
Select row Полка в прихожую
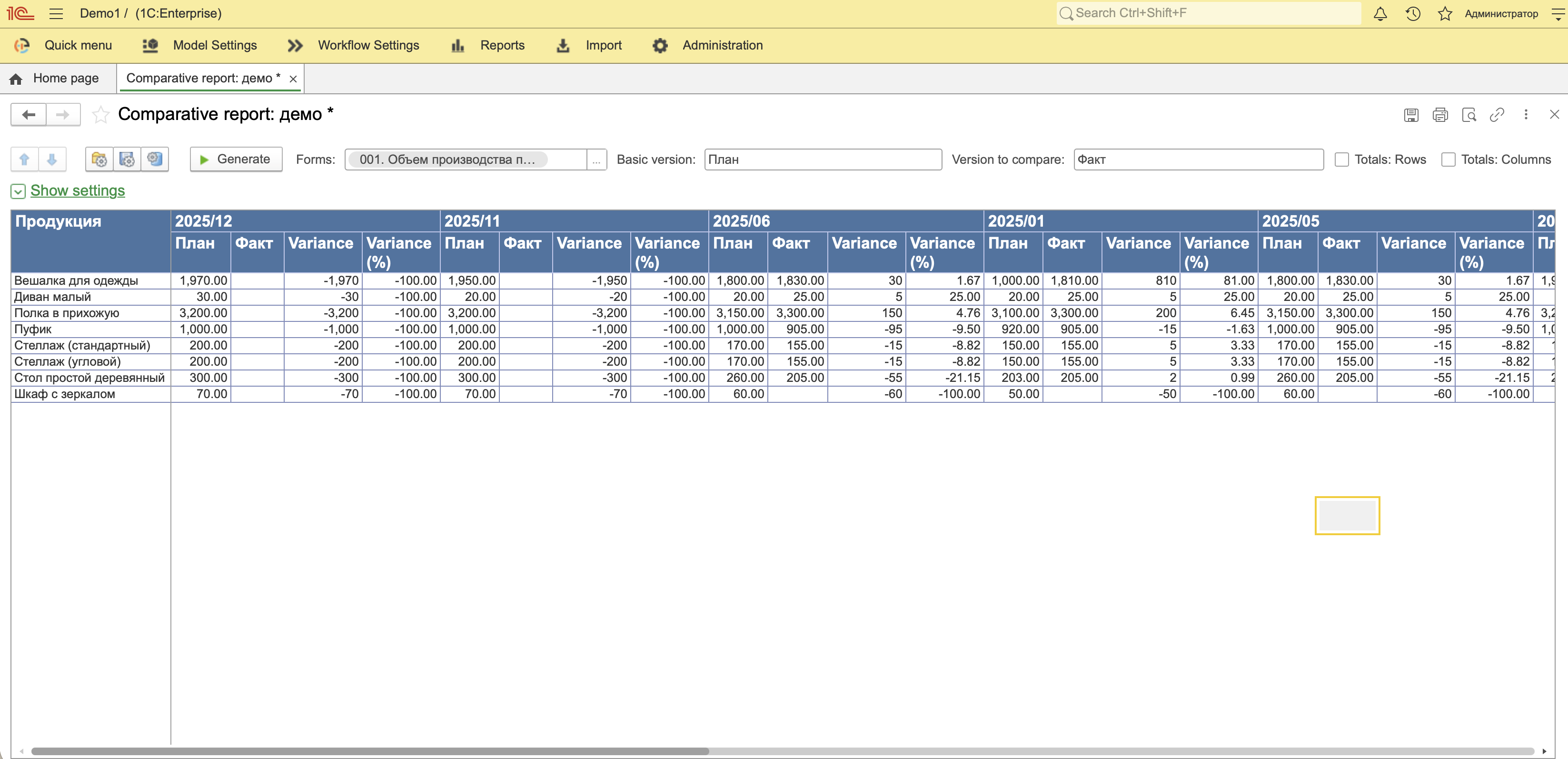click(x=91, y=313)
